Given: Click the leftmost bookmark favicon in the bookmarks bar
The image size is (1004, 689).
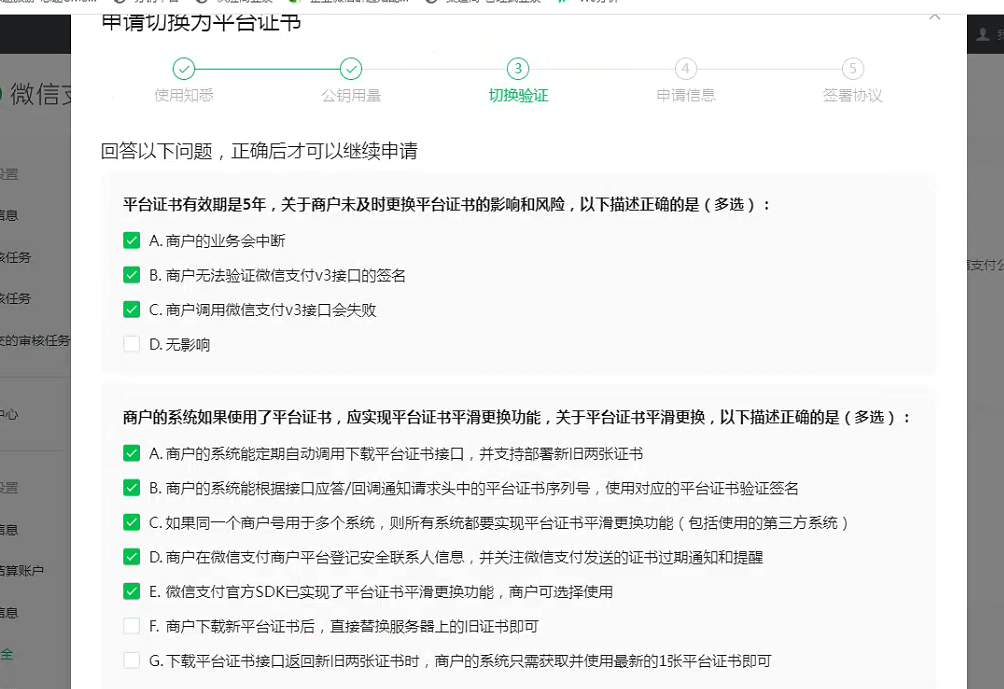Looking at the screenshot, I should [x=8, y=3].
